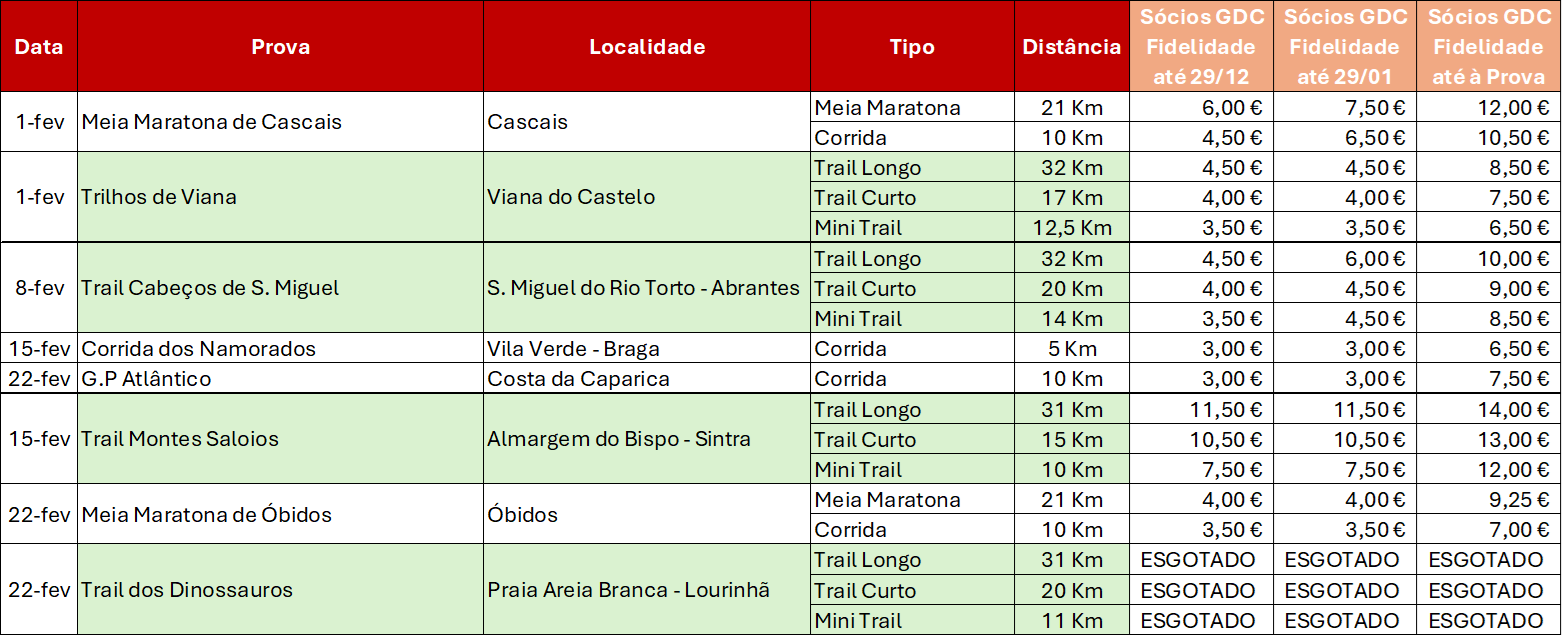Select the Fidelidade até 29/01 header
The width and height of the screenshot is (1562, 636).
click(1344, 47)
